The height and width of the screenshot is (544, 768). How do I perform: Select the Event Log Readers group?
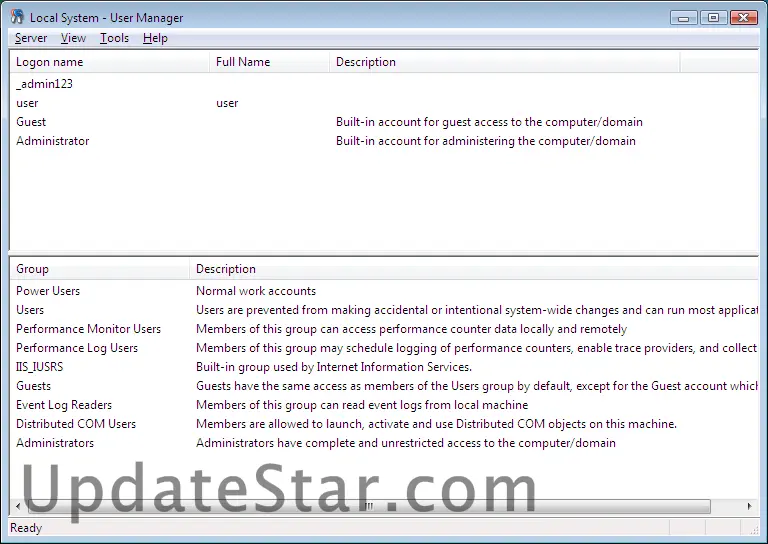pyautogui.click(x=64, y=405)
